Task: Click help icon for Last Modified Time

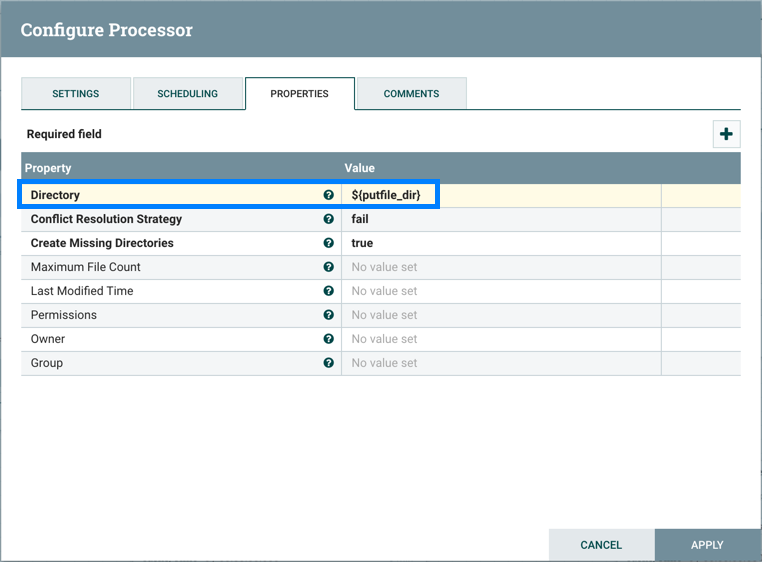Action: pyautogui.click(x=328, y=291)
